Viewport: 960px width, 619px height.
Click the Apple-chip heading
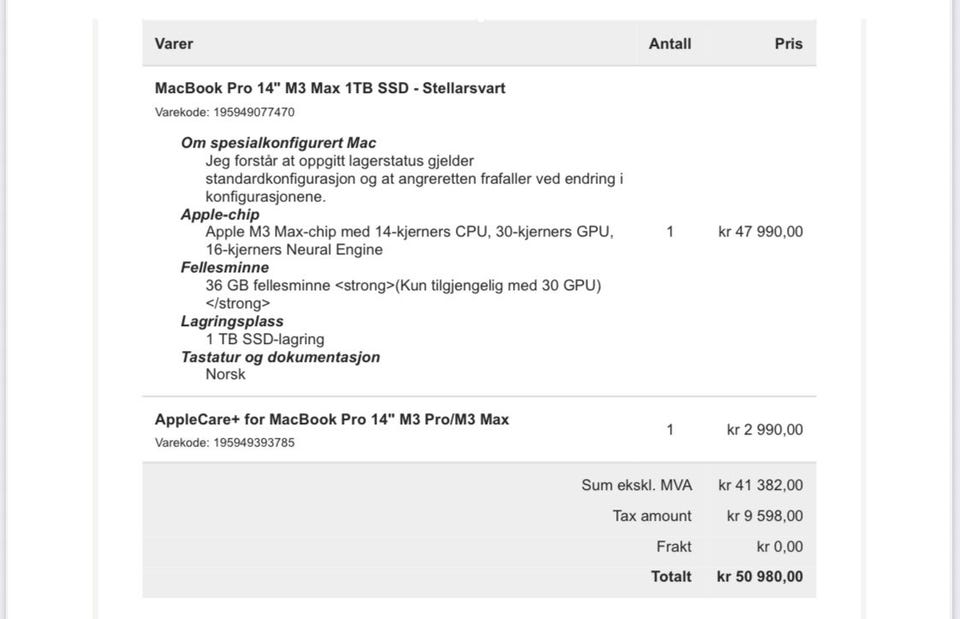click(220, 214)
